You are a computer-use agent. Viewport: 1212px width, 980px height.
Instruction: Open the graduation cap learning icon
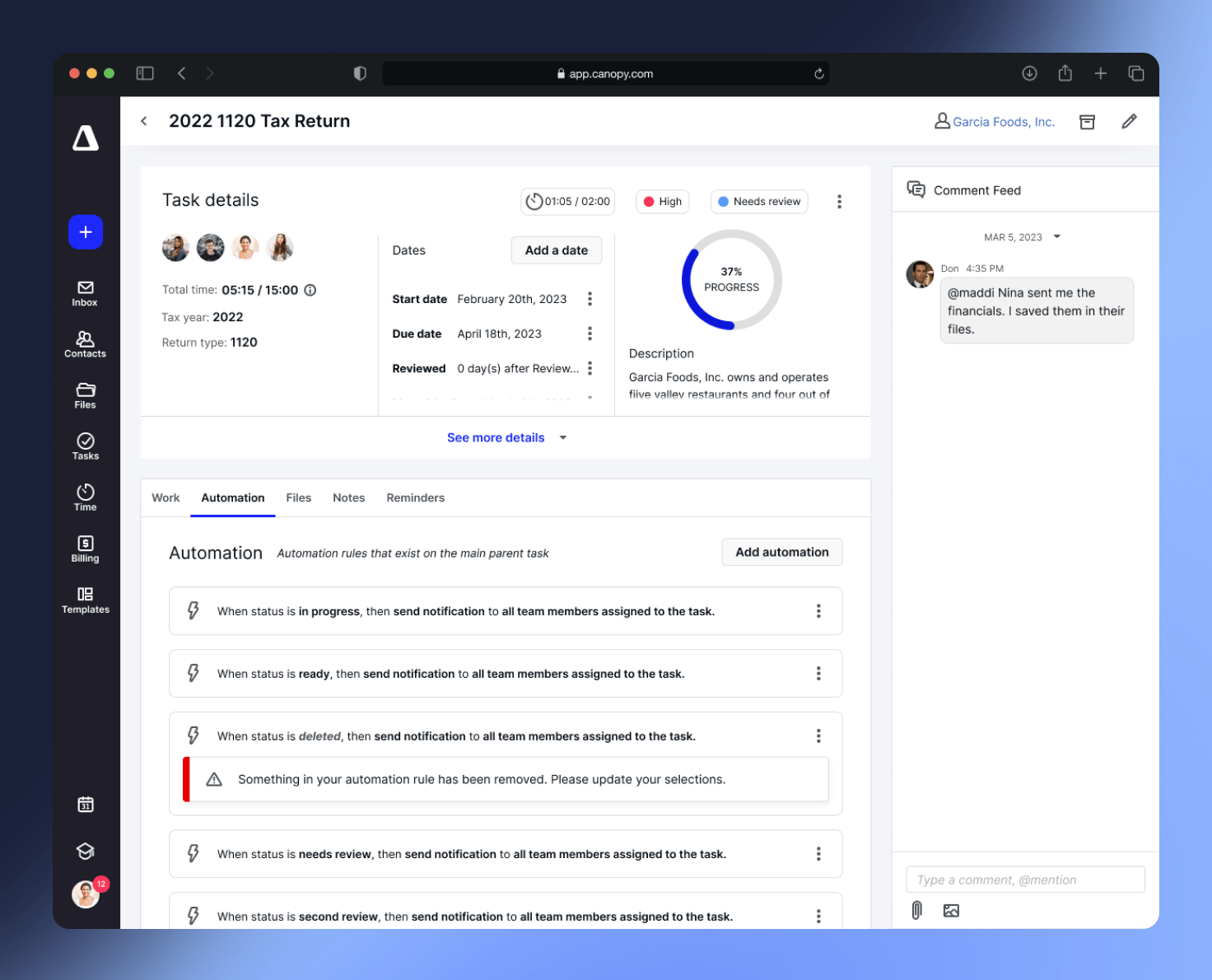click(86, 851)
